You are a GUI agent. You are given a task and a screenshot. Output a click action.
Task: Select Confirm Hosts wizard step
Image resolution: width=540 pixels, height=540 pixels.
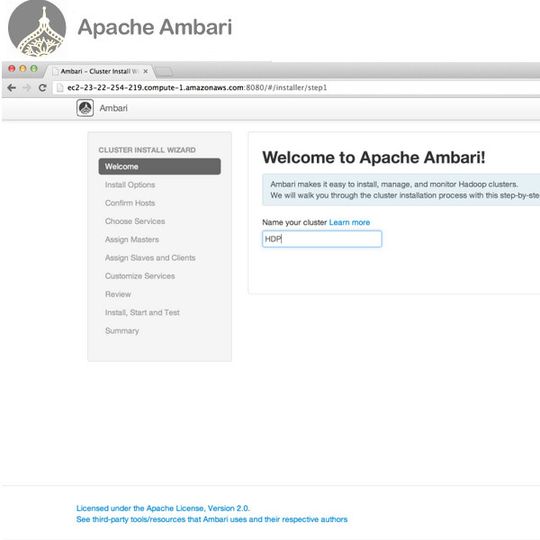tap(130, 203)
